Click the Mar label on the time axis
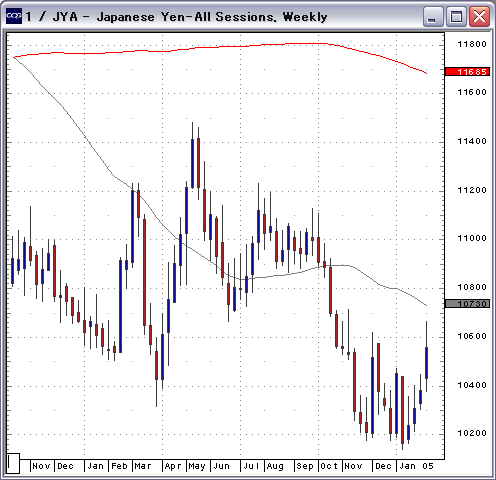Image resolution: width=496 pixels, height=480 pixels. 143,466
